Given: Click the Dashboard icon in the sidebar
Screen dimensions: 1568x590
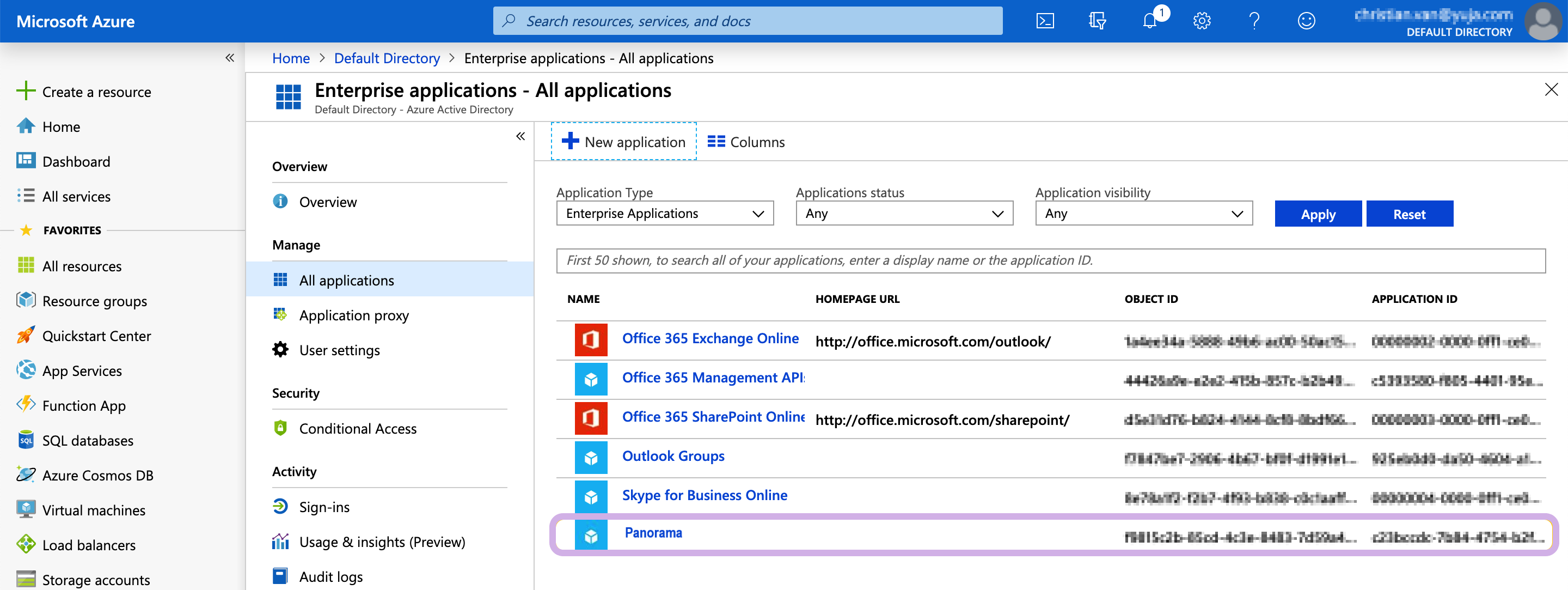Looking at the screenshot, I should coord(26,161).
